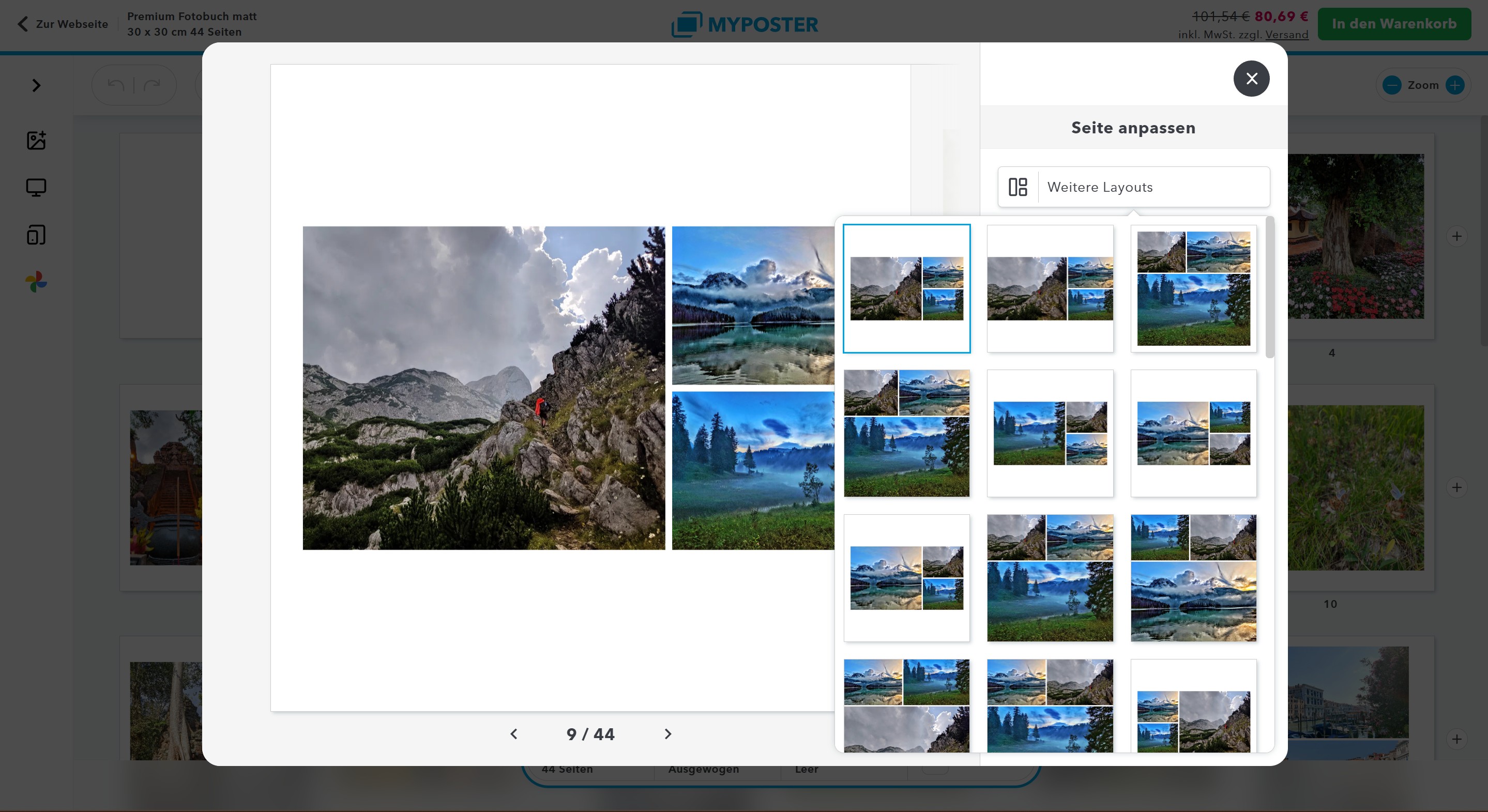The height and width of the screenshot is (812, 1488).
Task: Choose the third layout in top row
Action: point(1193,289)
